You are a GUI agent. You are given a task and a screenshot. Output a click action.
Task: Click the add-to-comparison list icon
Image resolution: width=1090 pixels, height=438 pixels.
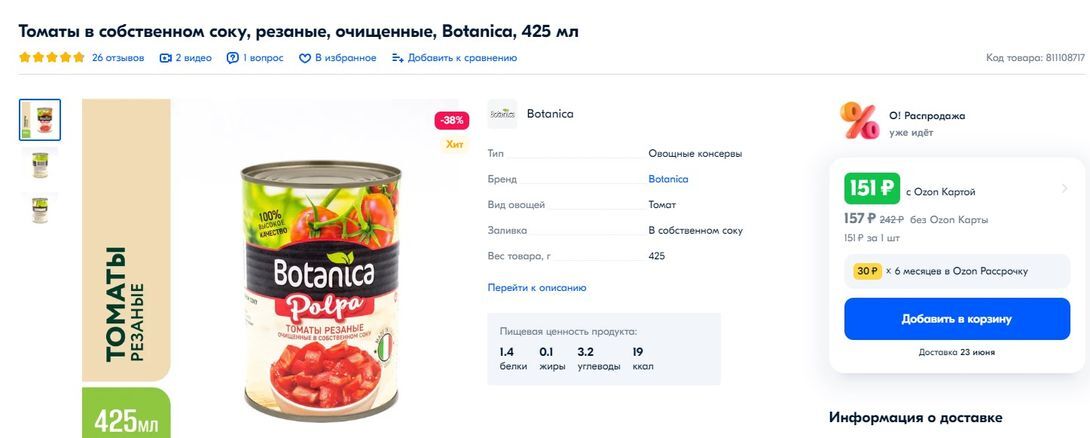point(397,58)
